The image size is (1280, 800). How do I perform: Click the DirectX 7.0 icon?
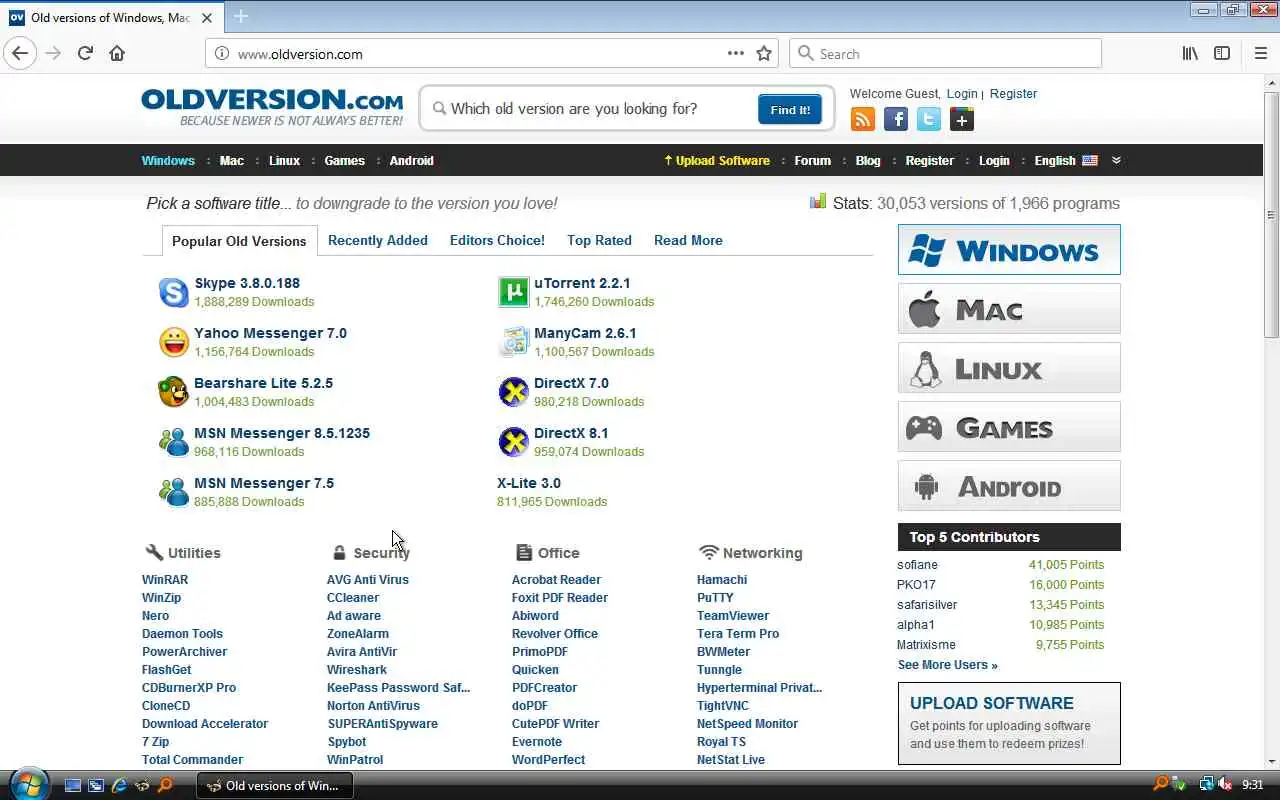[x=513, y=392]
